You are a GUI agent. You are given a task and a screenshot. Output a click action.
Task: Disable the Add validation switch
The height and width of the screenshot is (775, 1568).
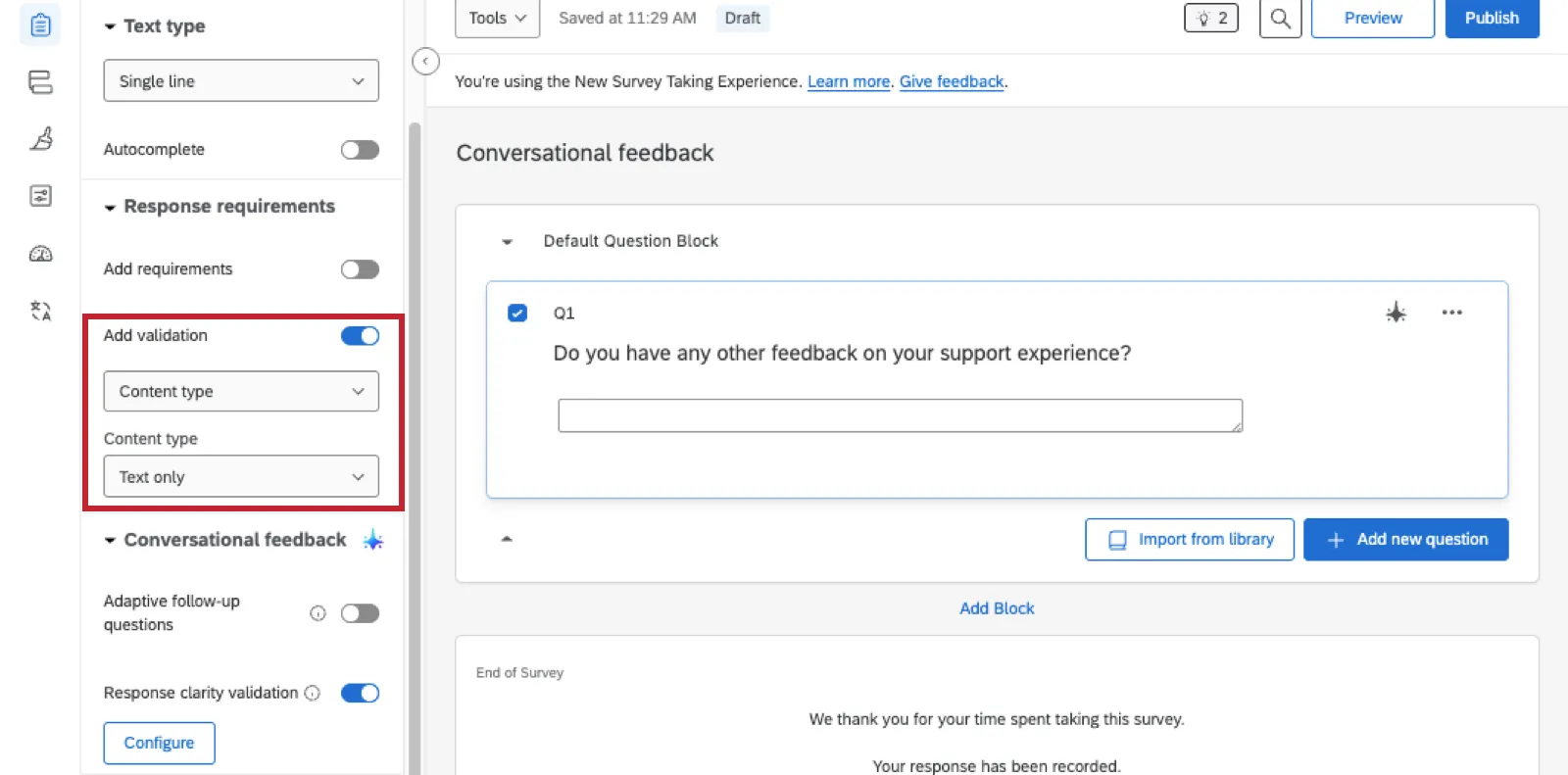point(360,336)
